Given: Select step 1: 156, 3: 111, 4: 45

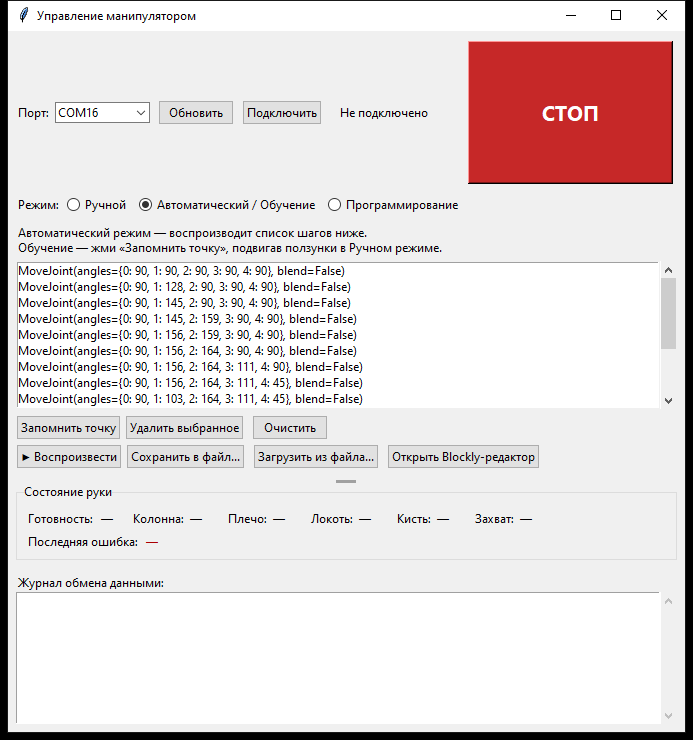Looking at the screenshot, I should click(338, 383).
